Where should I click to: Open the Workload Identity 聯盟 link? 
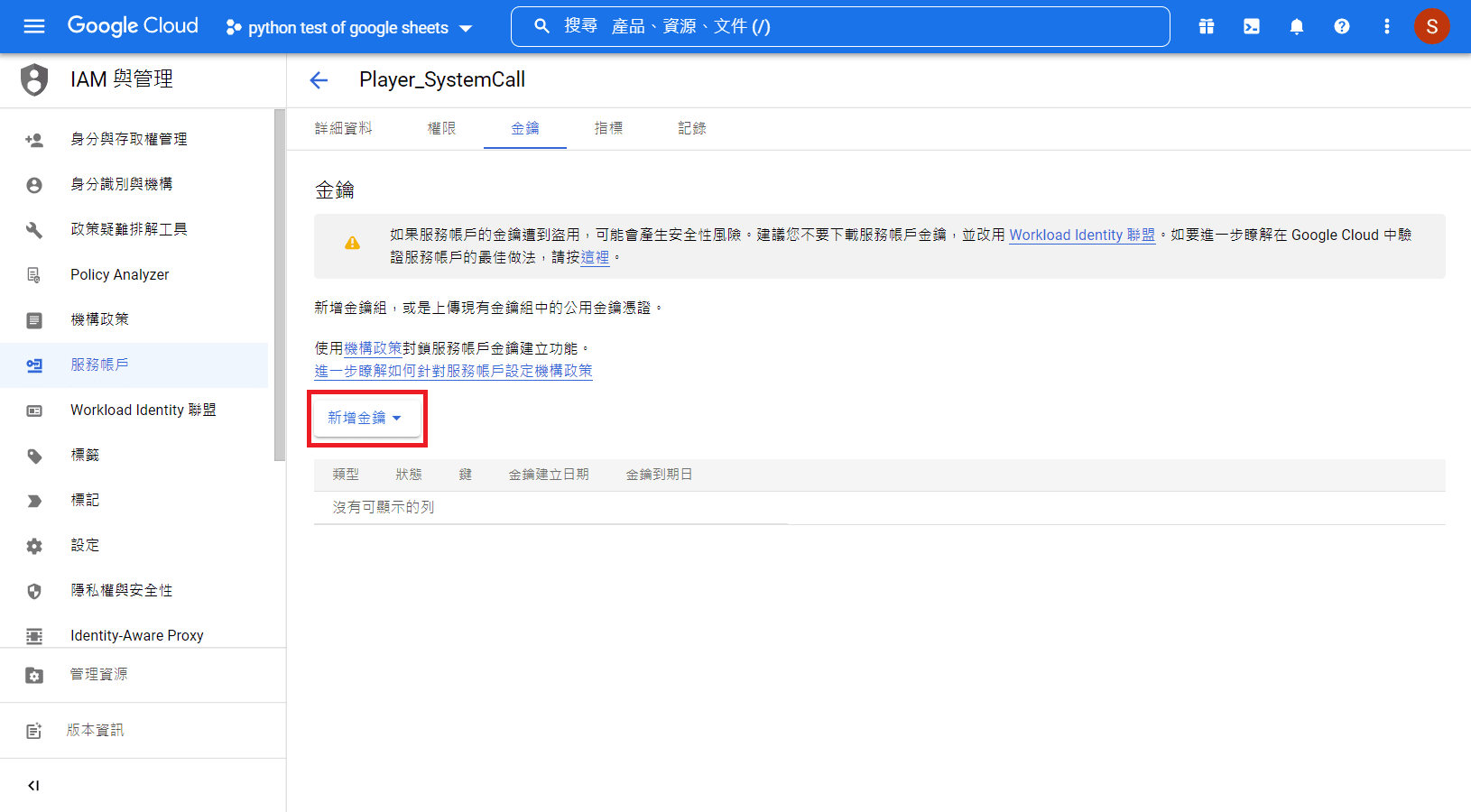pyautogui.click(x=1082, y=235)
